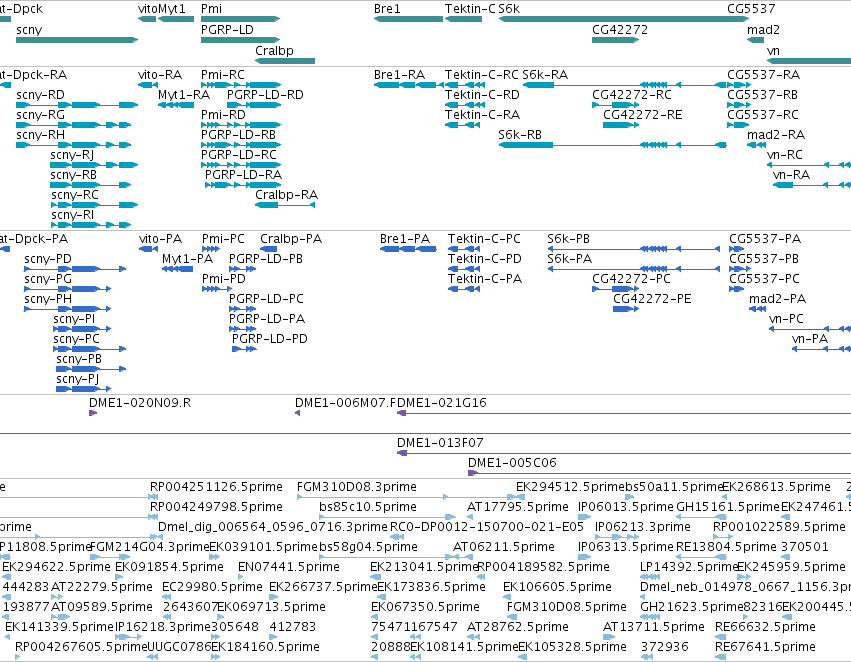The height and width of the screenshot is (662, 851).
Task: Select the Pmi-PC protein feature
Action: point(211,249)
